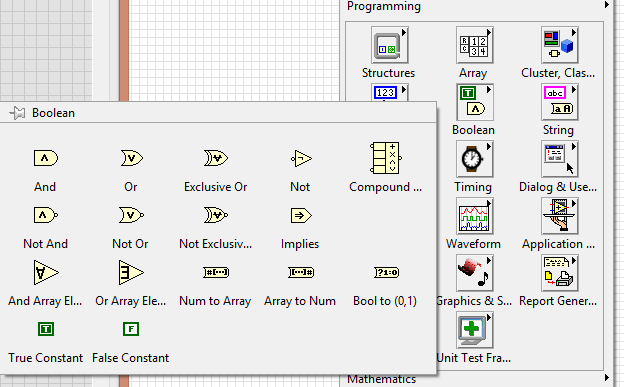Screen dimensions: 624x387
Task: Pick the Not Or gate
Action: click(x=131, y=215)
